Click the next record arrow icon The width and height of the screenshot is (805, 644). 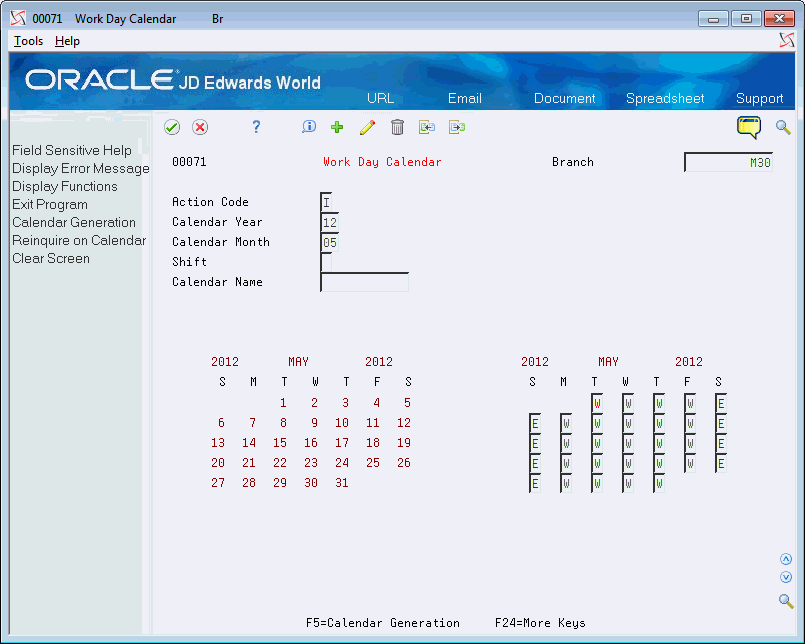(x=456, y=127)
